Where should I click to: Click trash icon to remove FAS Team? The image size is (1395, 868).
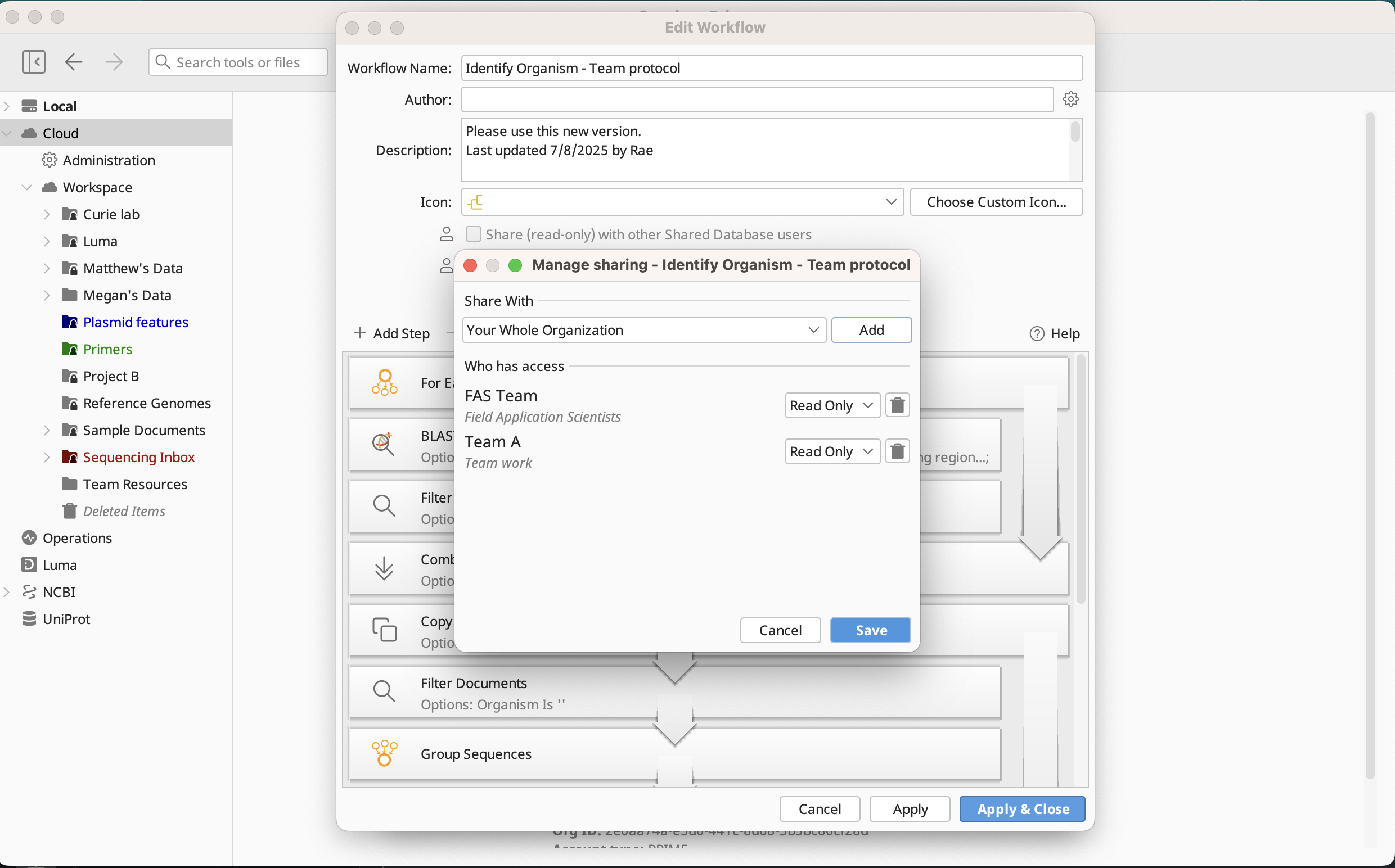[897, 405]
